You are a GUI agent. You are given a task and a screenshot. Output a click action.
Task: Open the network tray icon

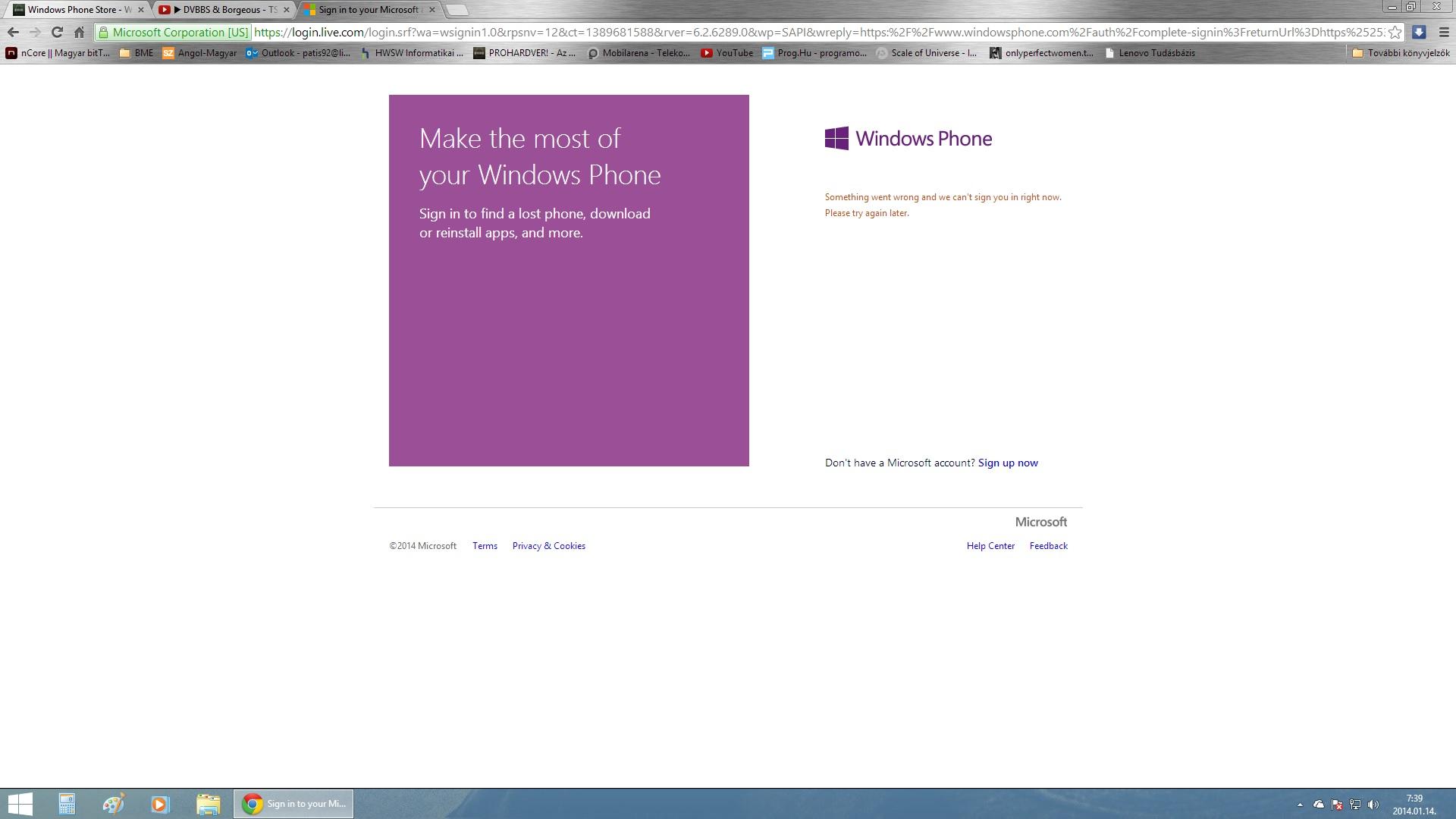[x=1355, y=805]
